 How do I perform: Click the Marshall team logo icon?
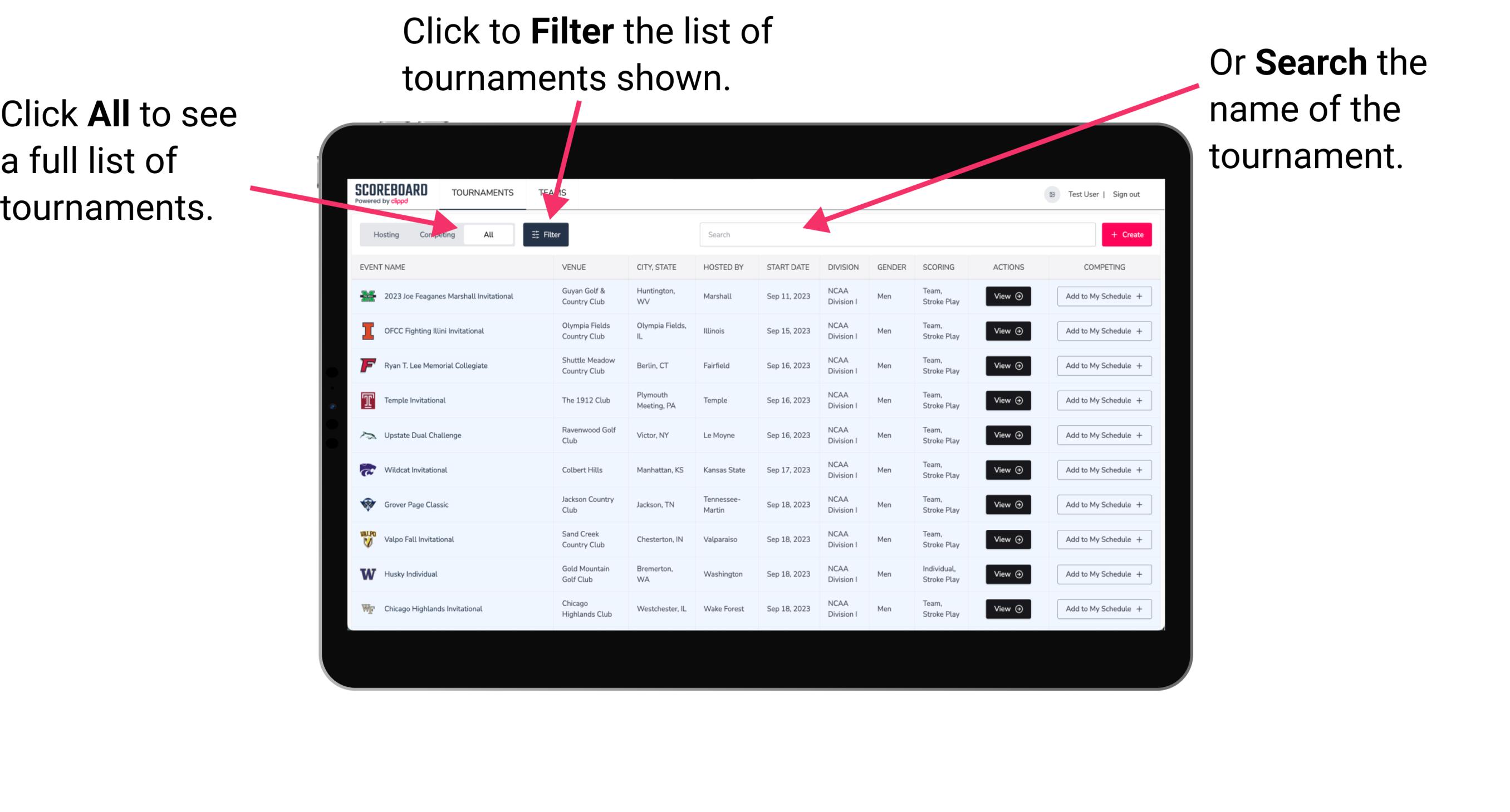point(367,297)
